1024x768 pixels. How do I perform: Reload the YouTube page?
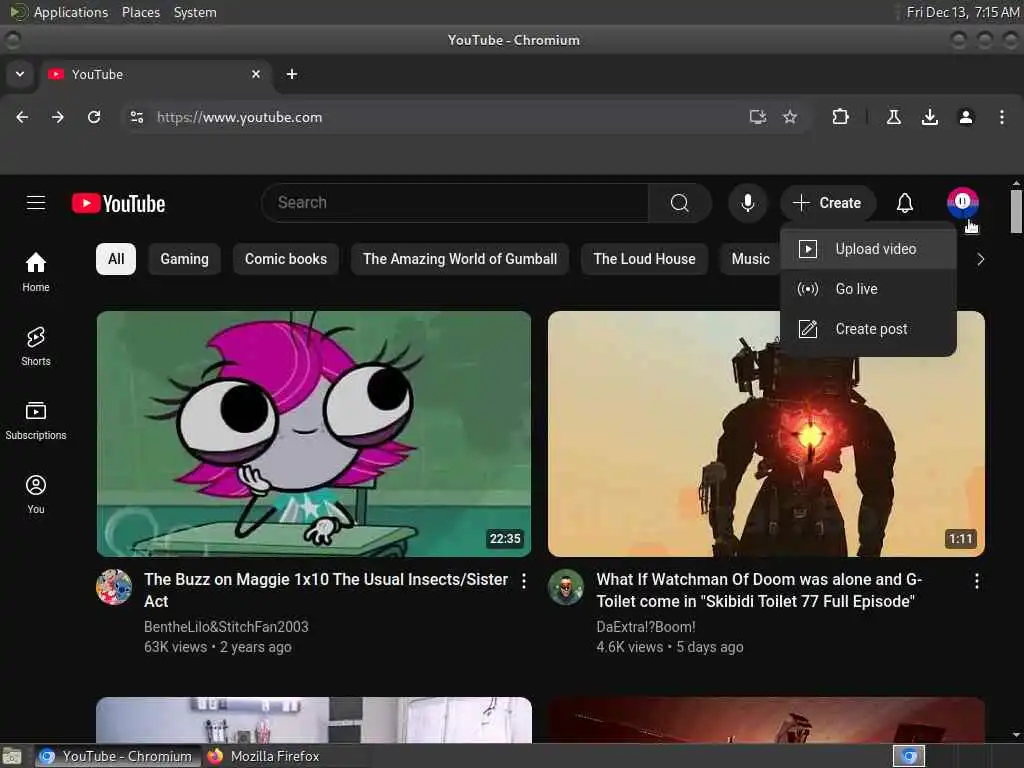coord(94,117)
